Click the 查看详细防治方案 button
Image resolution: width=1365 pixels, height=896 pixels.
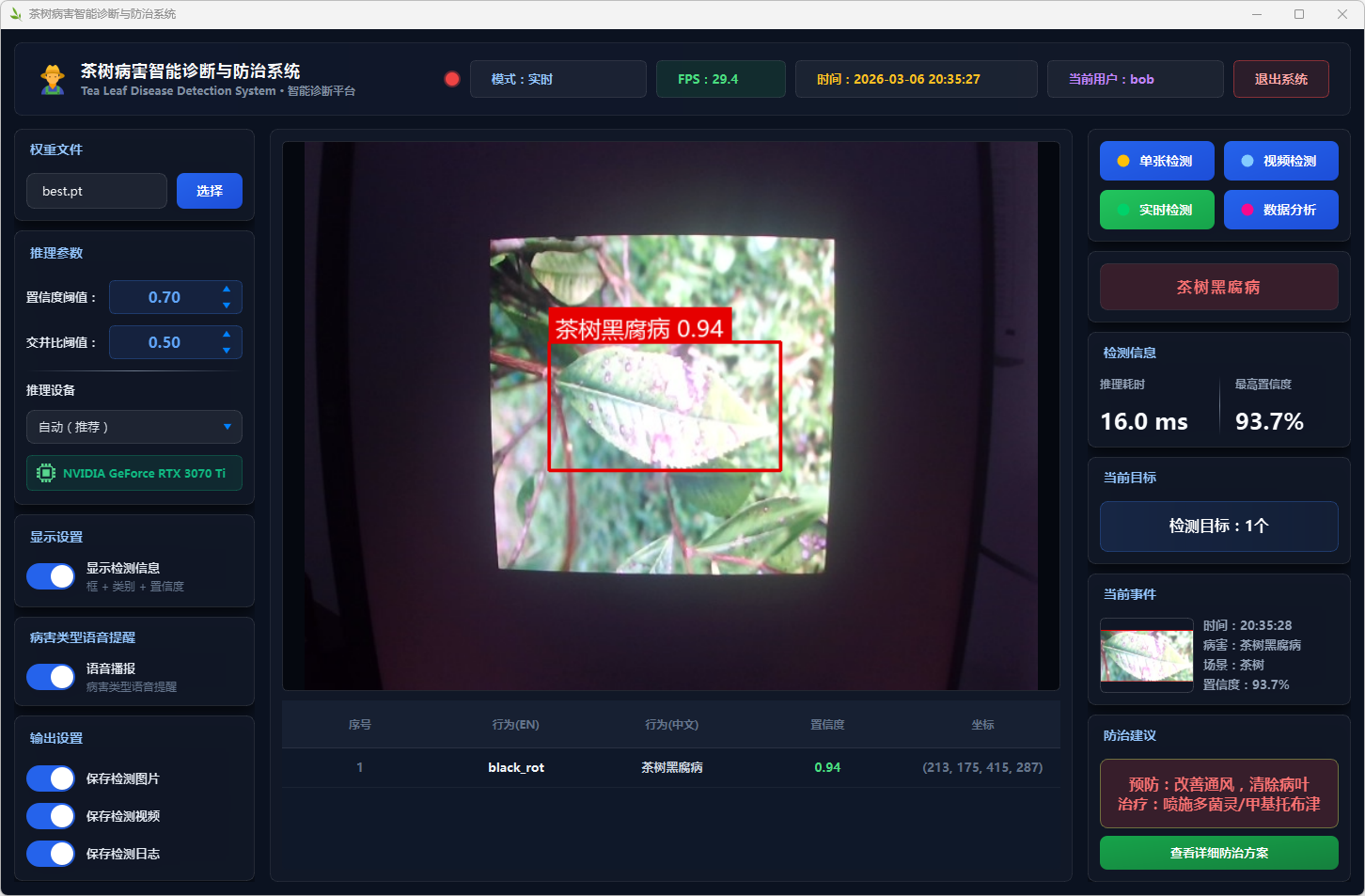tap(1218, 853)
